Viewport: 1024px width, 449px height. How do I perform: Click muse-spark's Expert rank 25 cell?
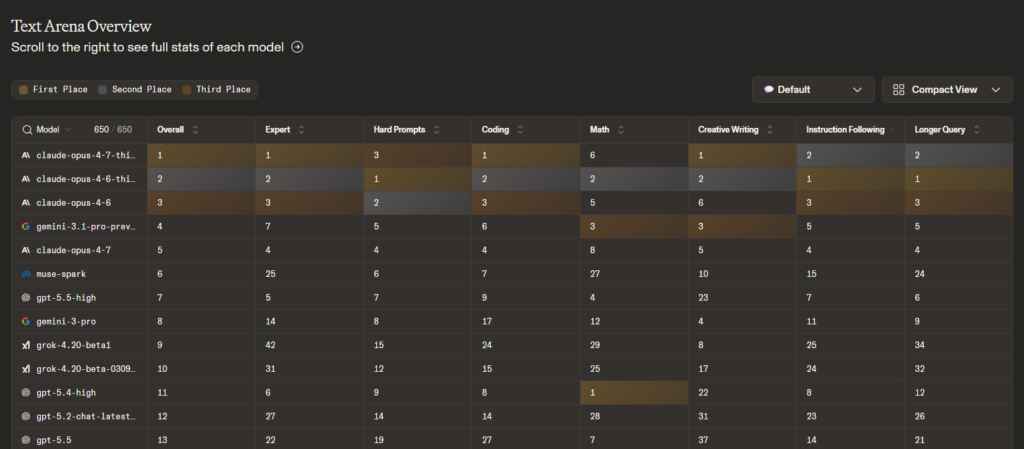(310, 274)
